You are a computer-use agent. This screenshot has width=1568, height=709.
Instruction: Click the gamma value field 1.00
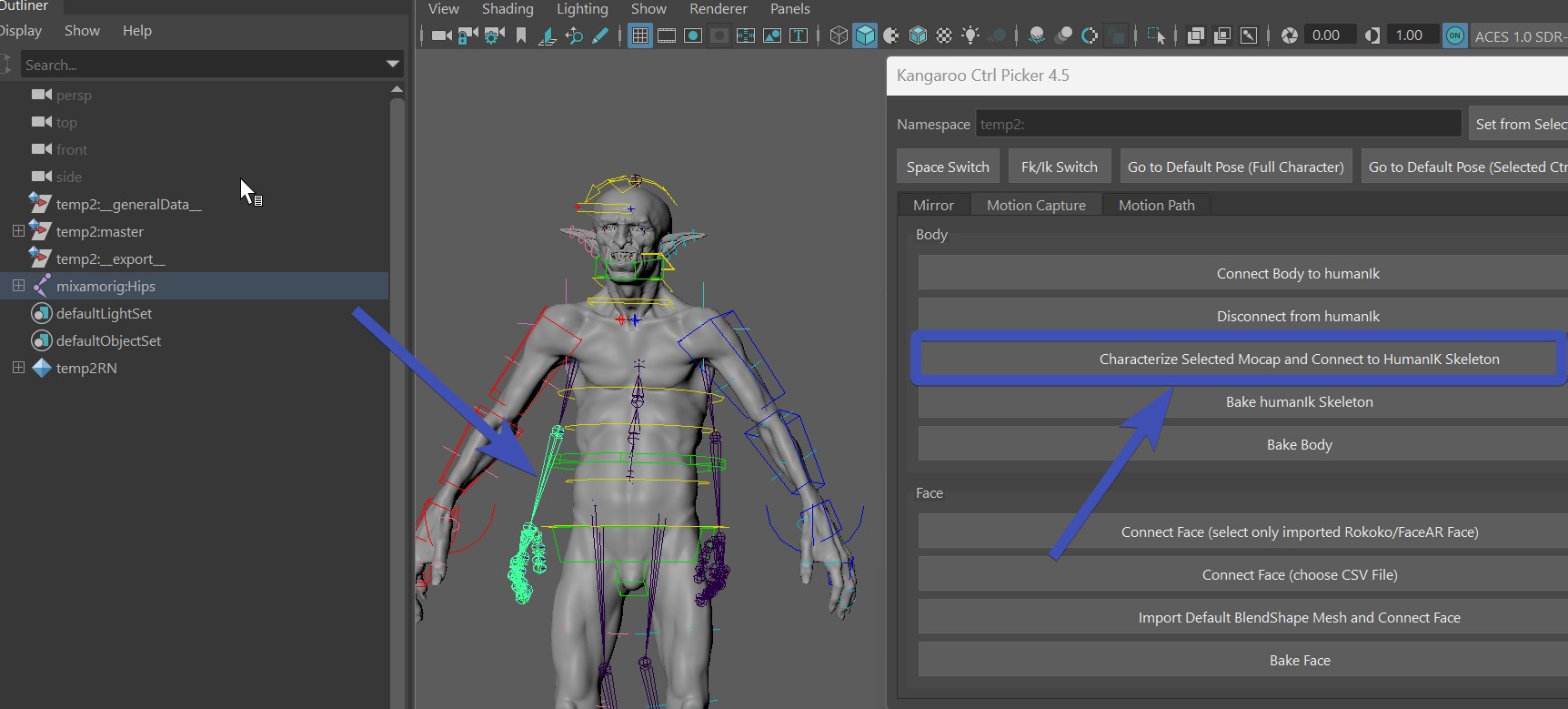[x=1412, y=35]
